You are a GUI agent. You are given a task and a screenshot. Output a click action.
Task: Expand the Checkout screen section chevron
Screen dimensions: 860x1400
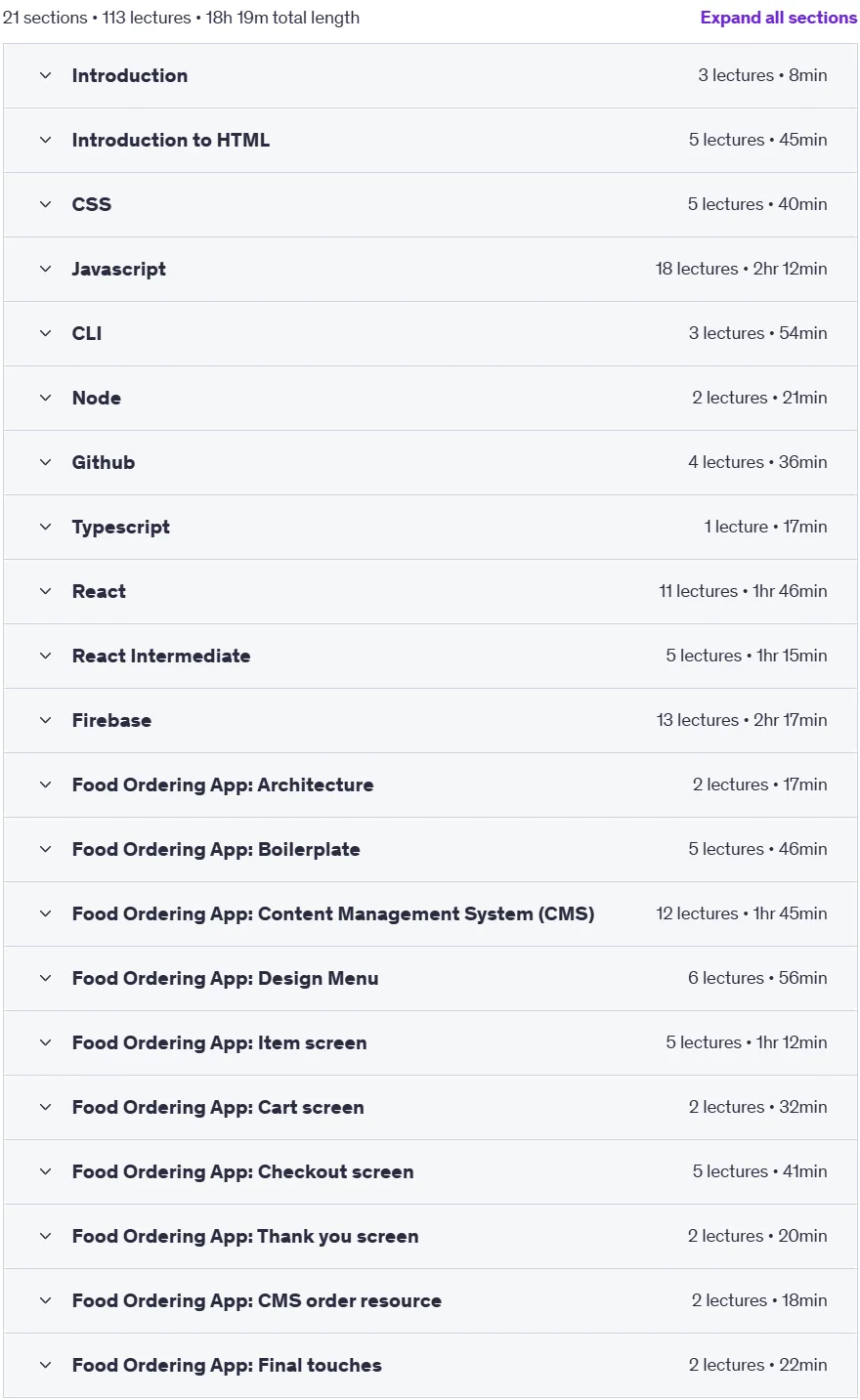coord(45,1171)
